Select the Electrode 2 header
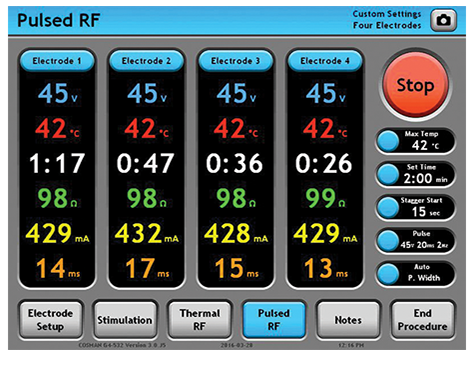 tap(146, 61)
